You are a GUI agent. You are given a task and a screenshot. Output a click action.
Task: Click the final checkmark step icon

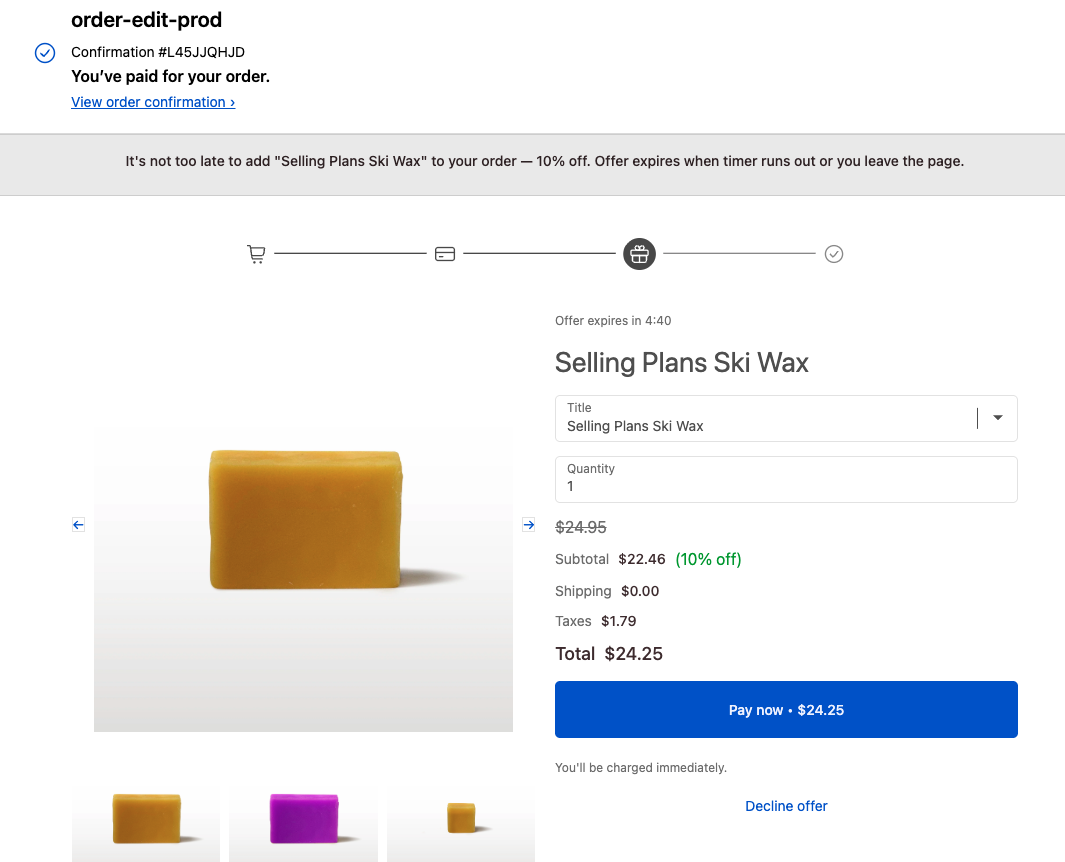(x=834, y=254)
